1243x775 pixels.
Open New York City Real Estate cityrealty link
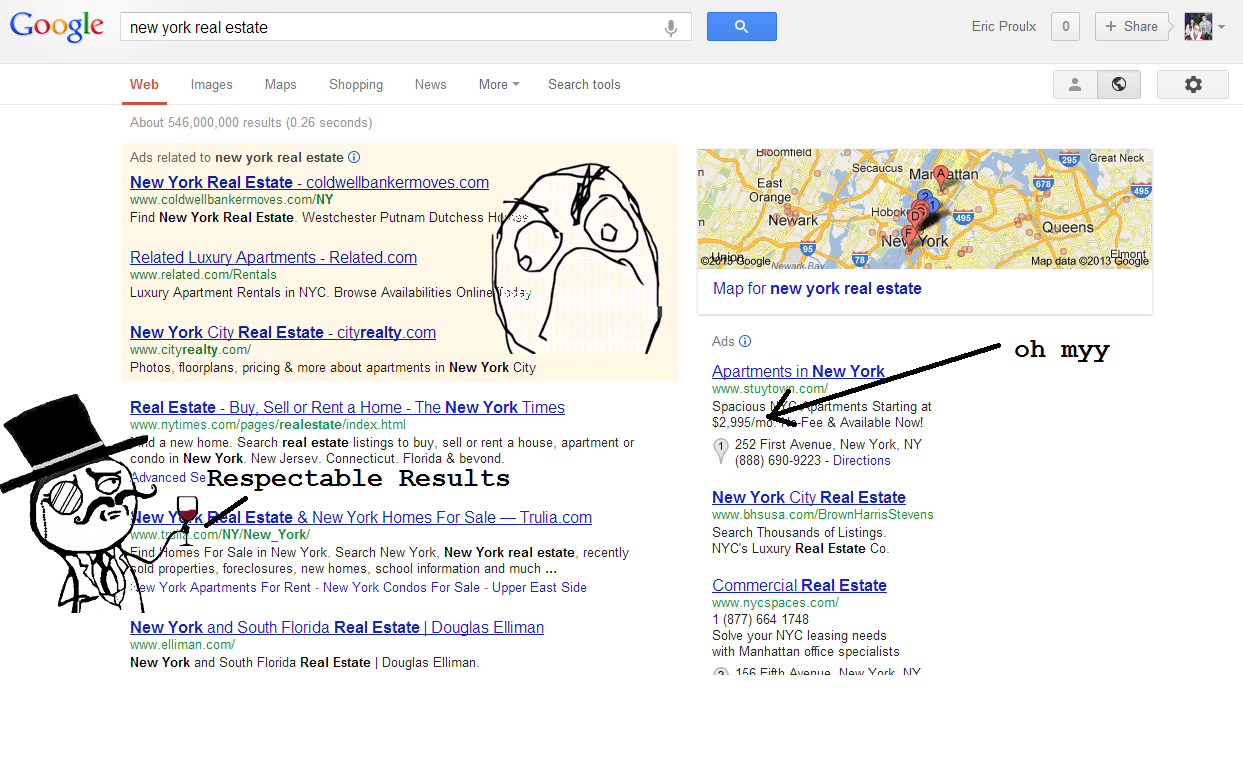pos(283,332)
